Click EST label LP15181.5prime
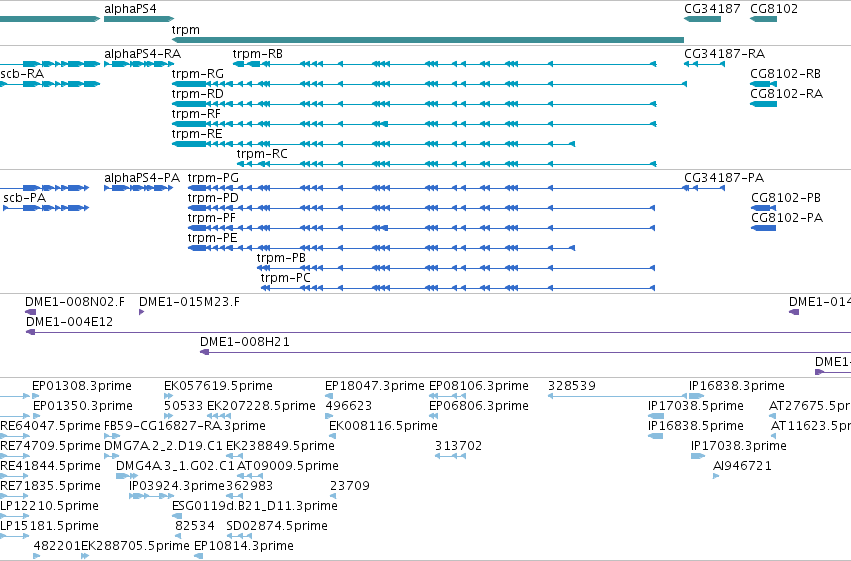851x561 pixels. [49, 526]
